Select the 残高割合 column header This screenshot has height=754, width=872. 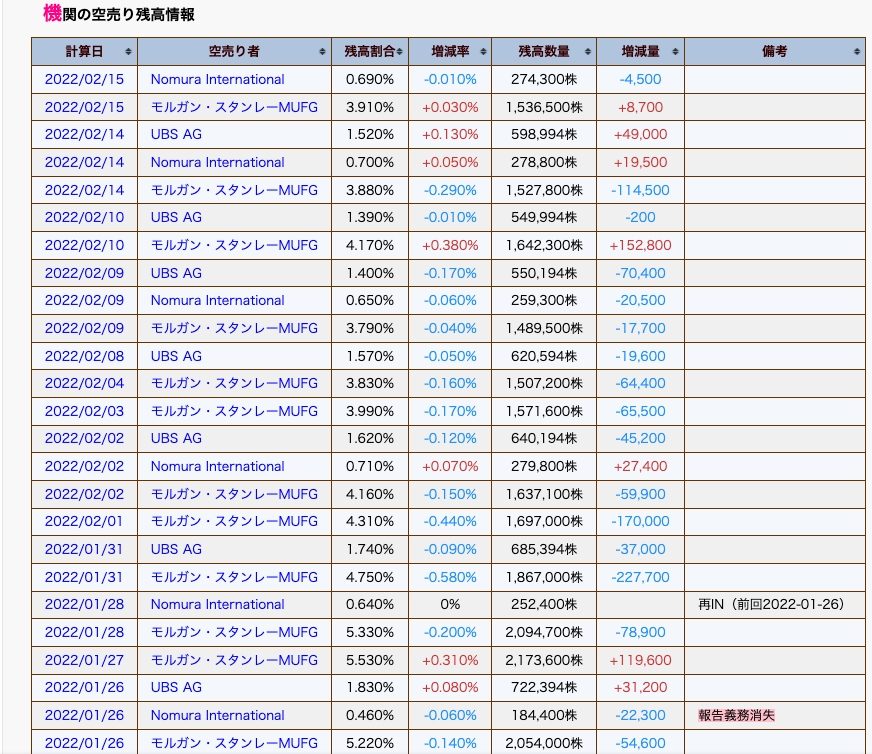pyautogui.click(x=370, y=52)
